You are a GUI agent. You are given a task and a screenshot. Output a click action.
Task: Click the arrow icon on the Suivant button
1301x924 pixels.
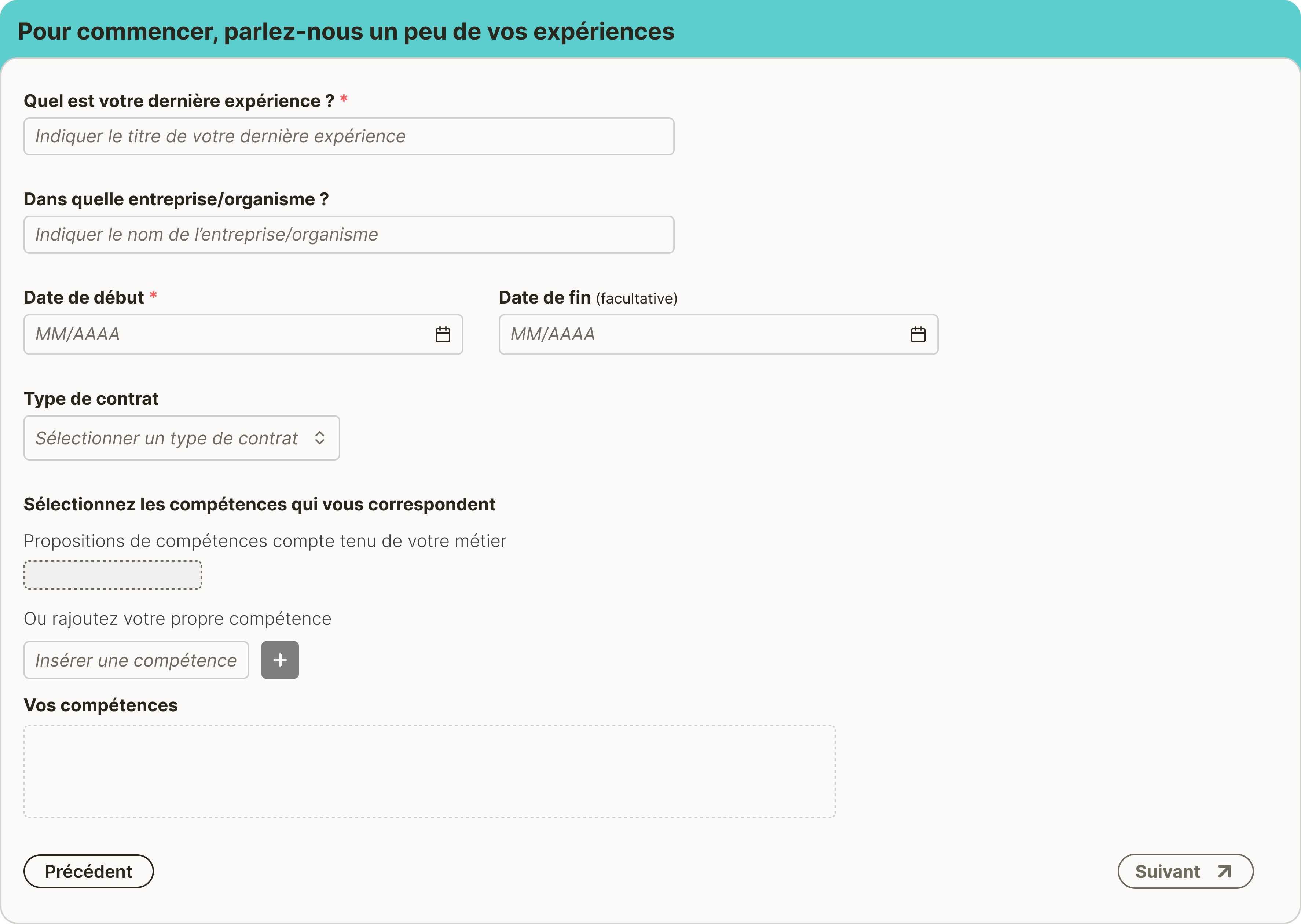[1225, 871]
